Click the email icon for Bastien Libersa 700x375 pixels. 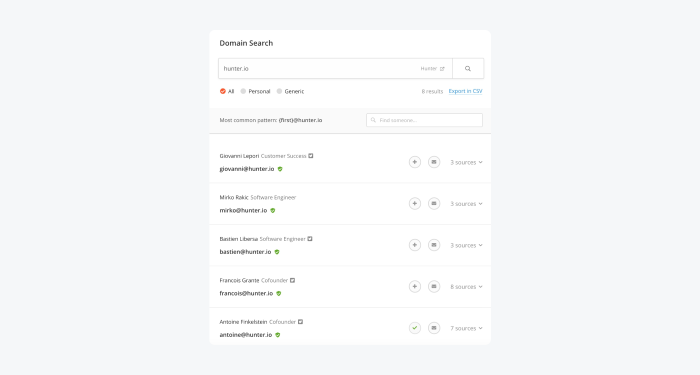click(x=434, y=245)
